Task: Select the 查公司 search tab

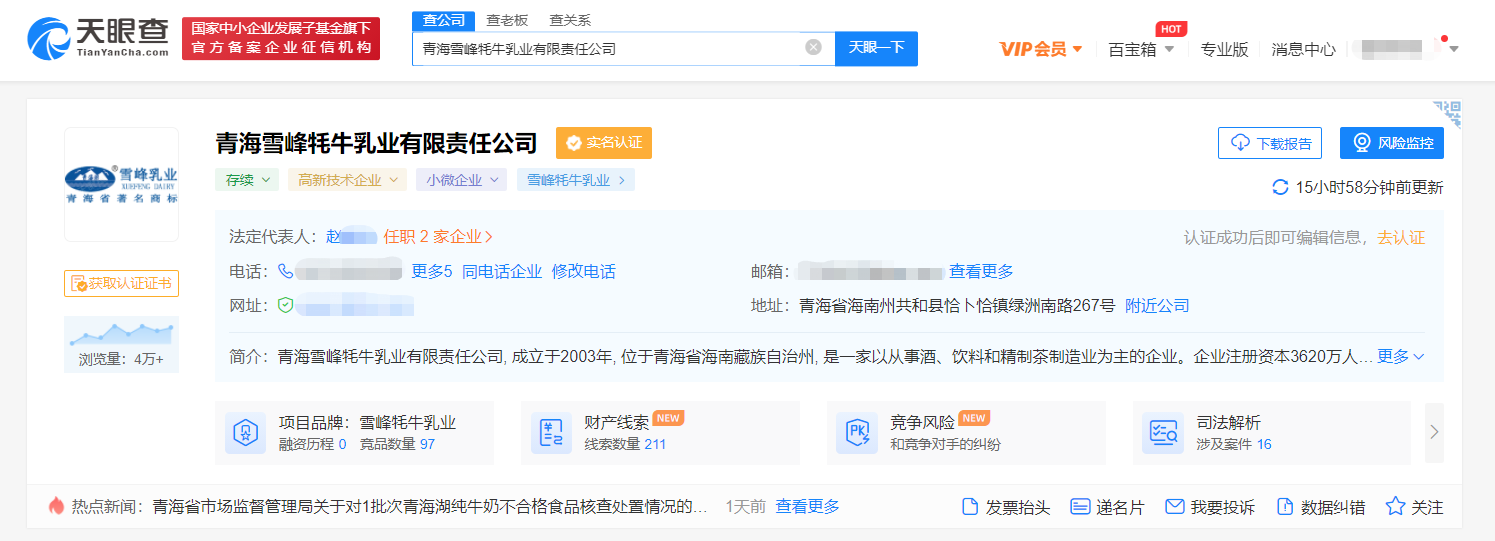Action: point(443,20)
